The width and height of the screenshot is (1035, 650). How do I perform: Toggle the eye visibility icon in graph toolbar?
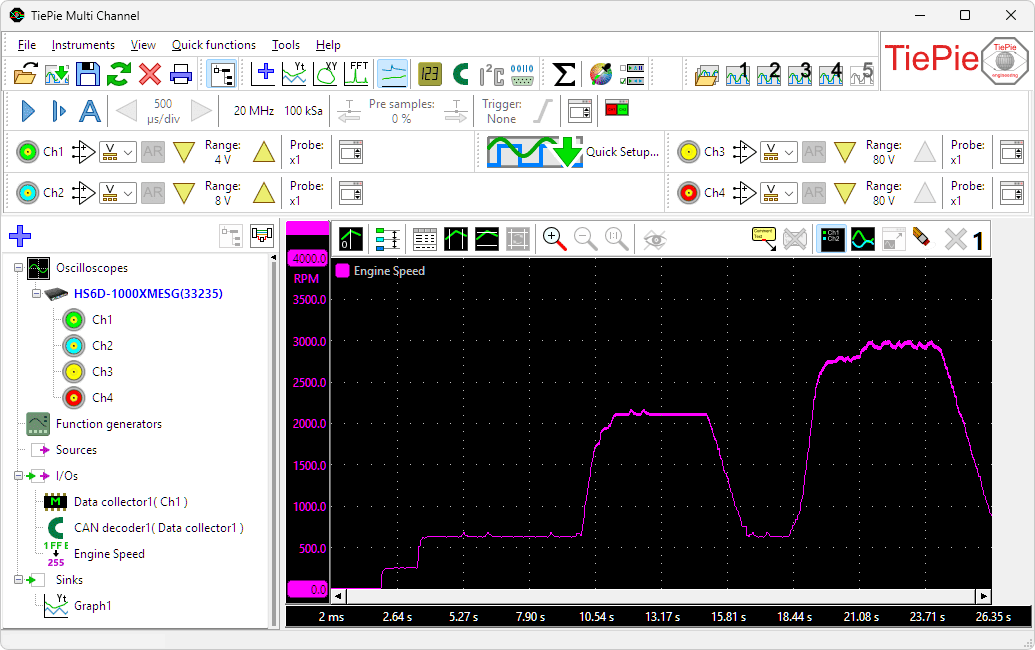click(655, 239)
